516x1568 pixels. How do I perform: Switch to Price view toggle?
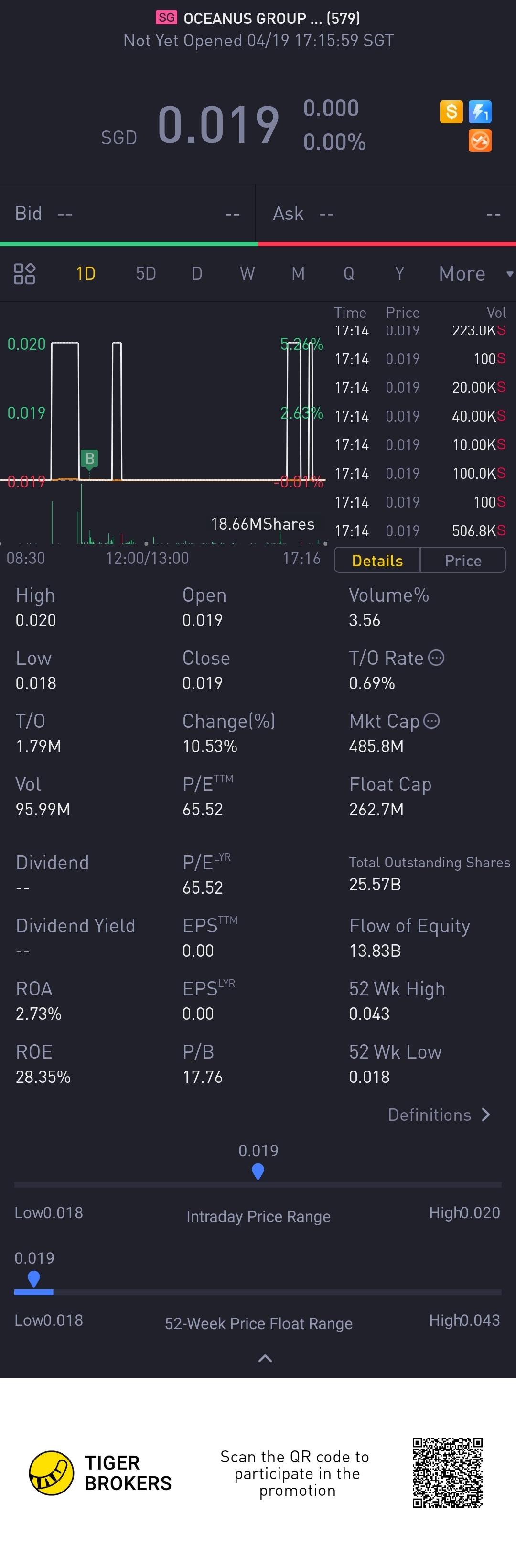463,561
